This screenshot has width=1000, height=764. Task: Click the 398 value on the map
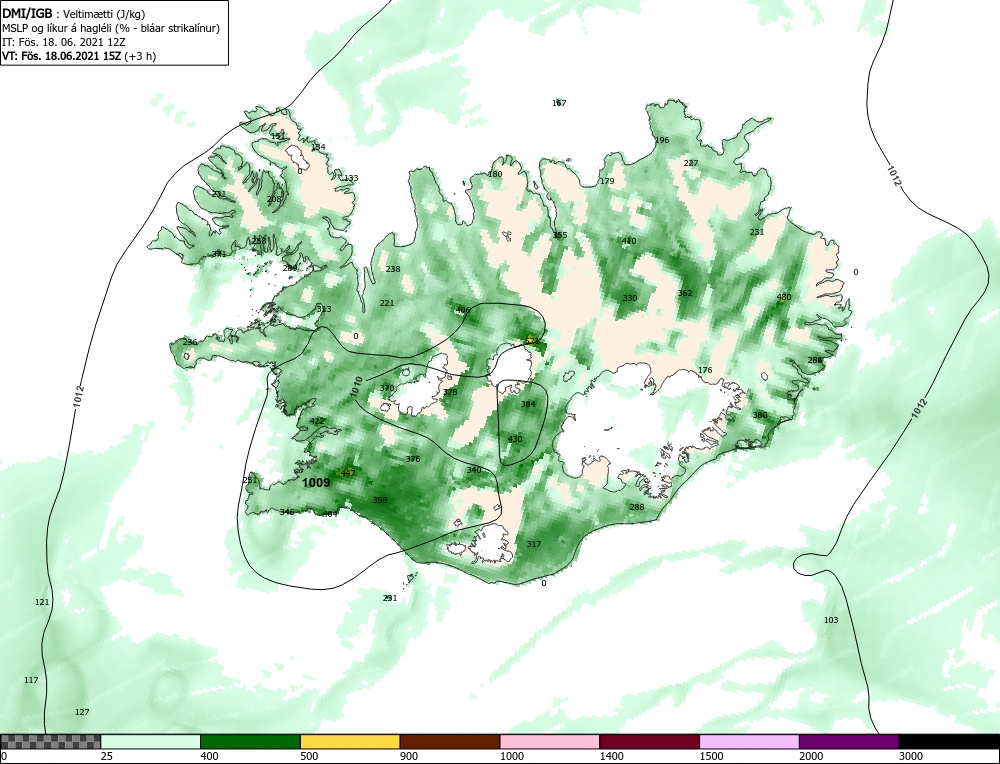coord(379,501)
